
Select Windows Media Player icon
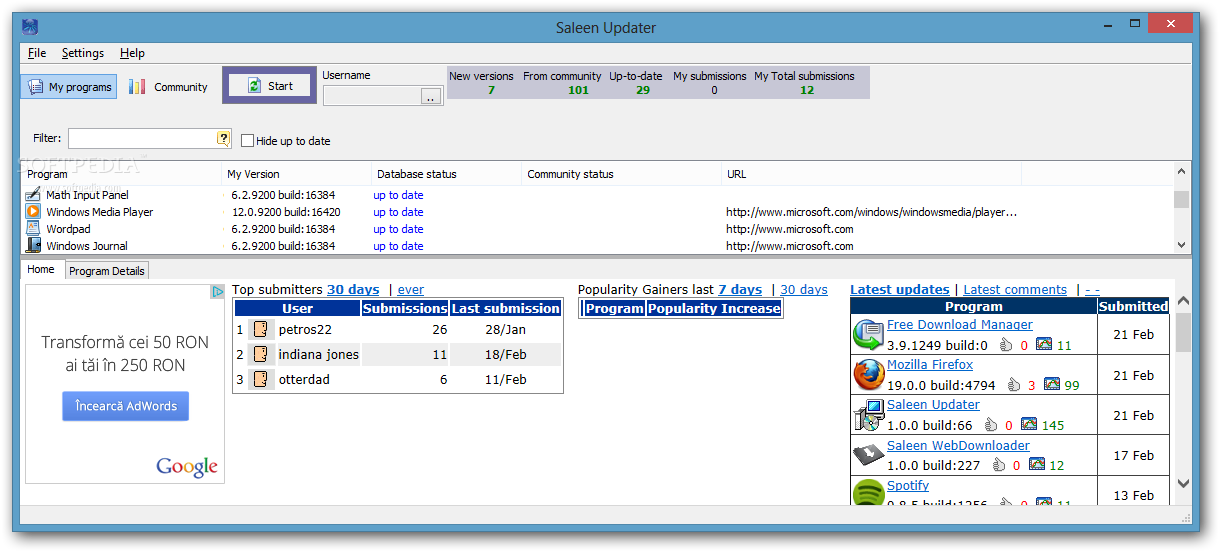[33, 212]
